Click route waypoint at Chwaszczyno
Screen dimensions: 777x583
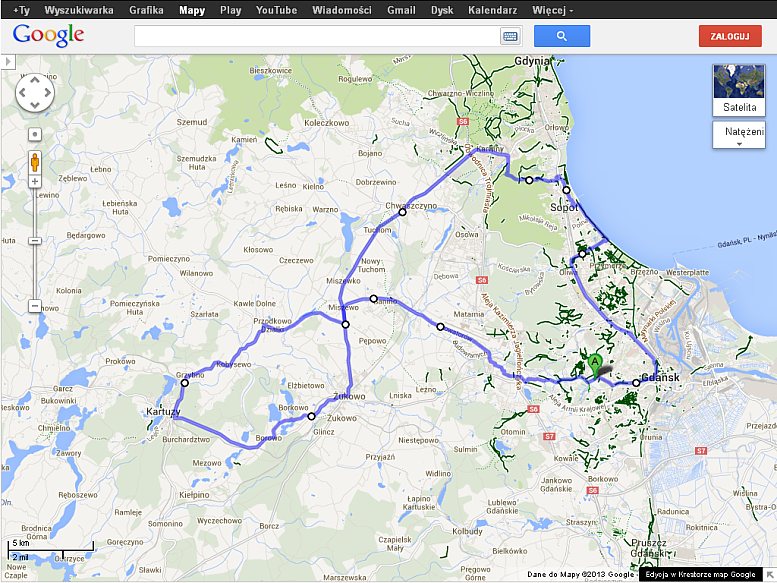(402, 212)
